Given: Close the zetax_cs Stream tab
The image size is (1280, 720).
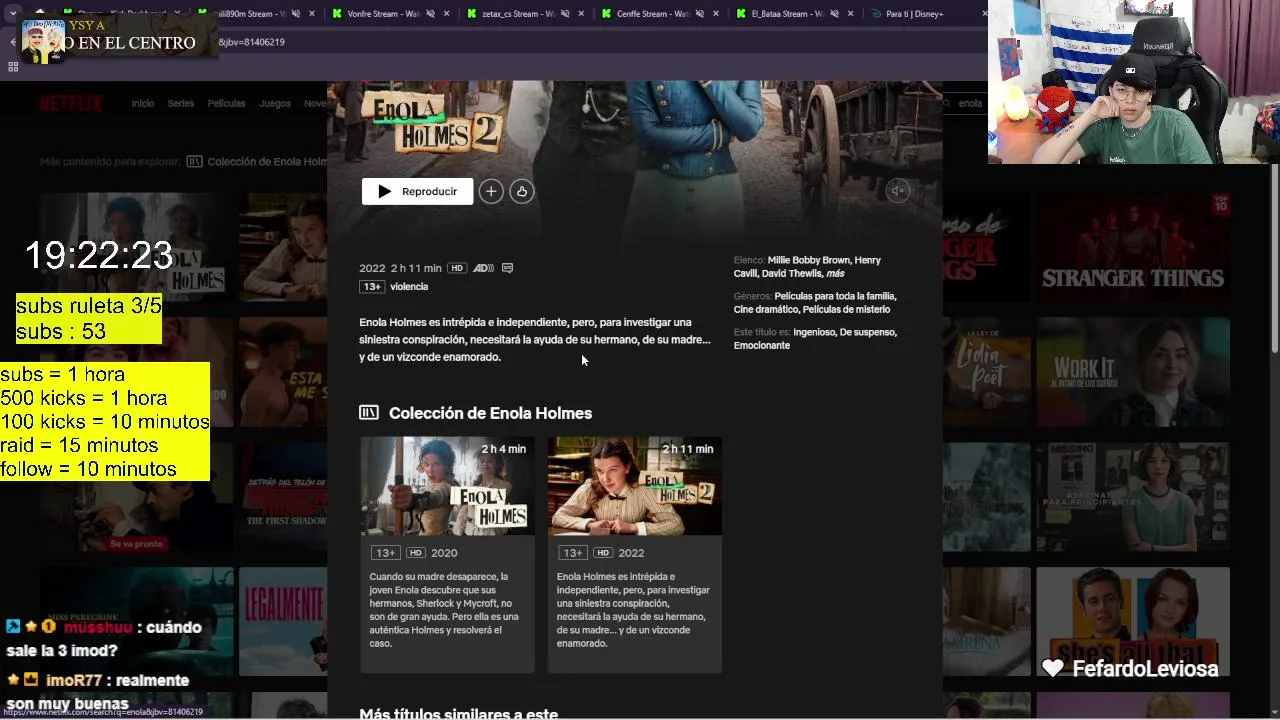Looking at the screenshot, I should [581, 14].
